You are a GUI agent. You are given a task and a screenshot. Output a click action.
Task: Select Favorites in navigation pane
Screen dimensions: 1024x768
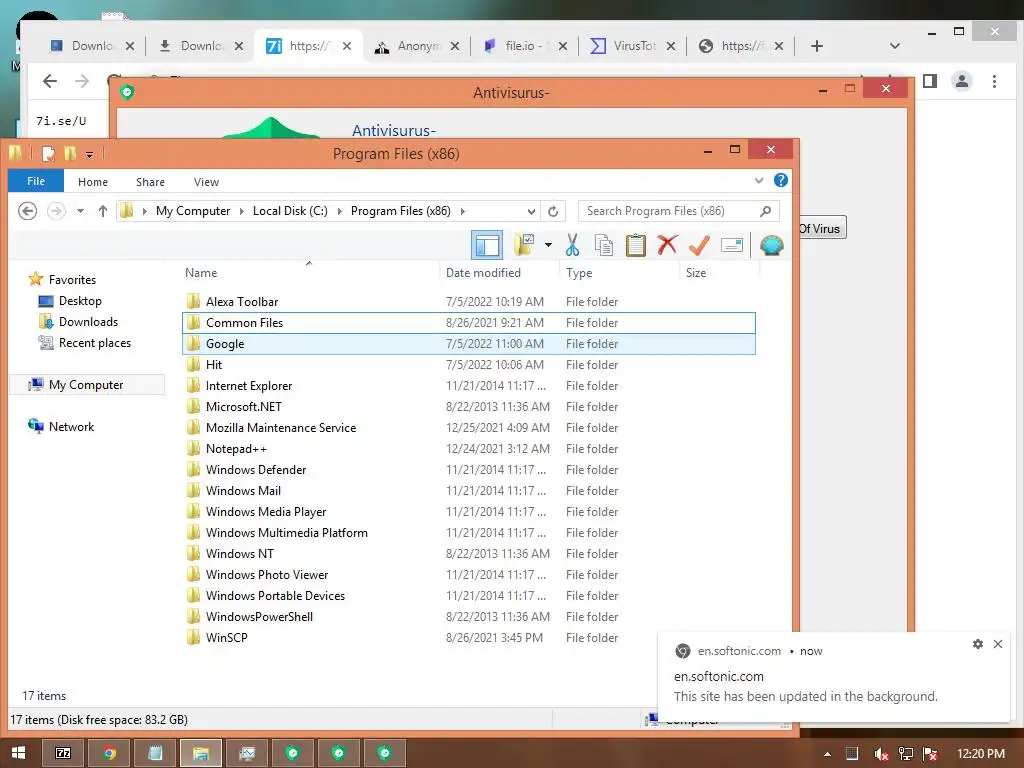click(72, 280)
